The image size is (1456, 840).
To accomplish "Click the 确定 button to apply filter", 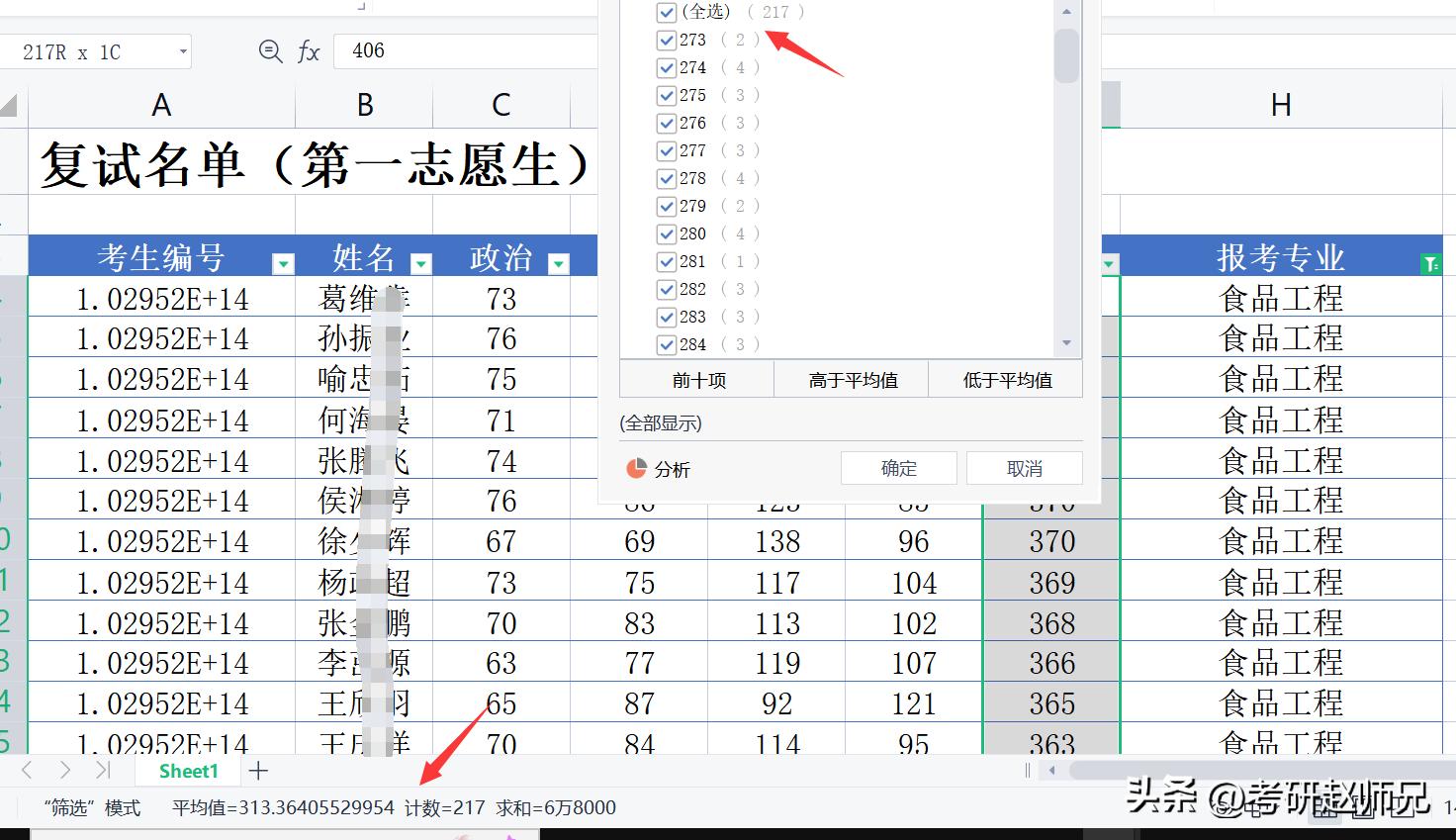I will click(898, 467).
